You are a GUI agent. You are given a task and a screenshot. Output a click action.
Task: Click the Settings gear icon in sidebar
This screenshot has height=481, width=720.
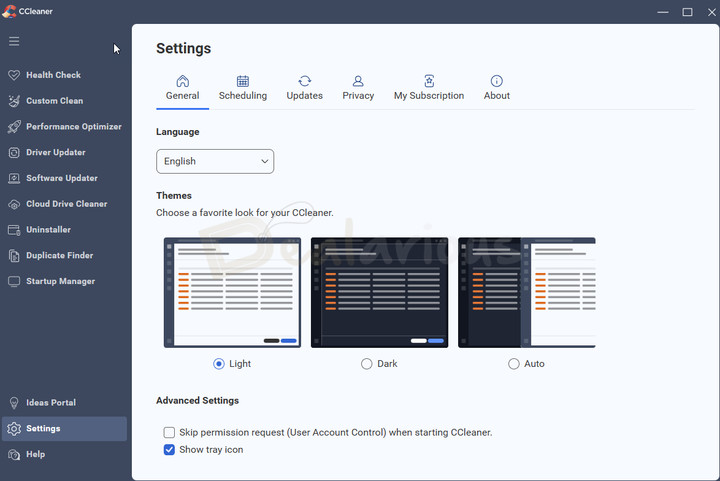[14, 429]
